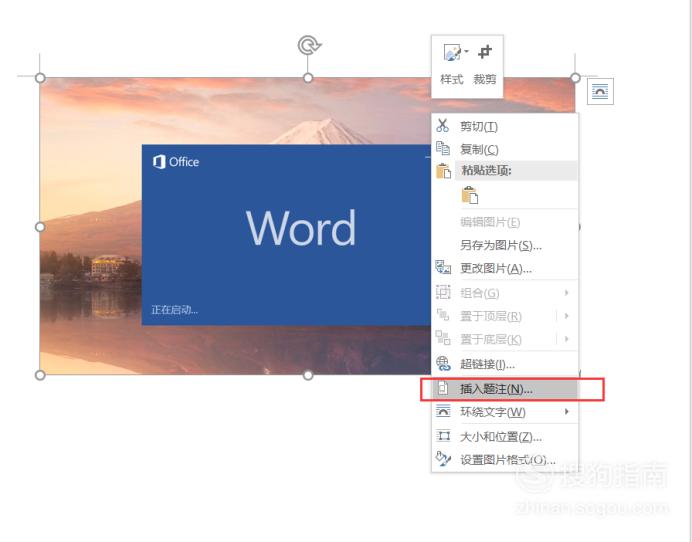The image size is (692, 542).
Task: Choose Cut (剪切) from the context menu
Action: pos(504,126)
